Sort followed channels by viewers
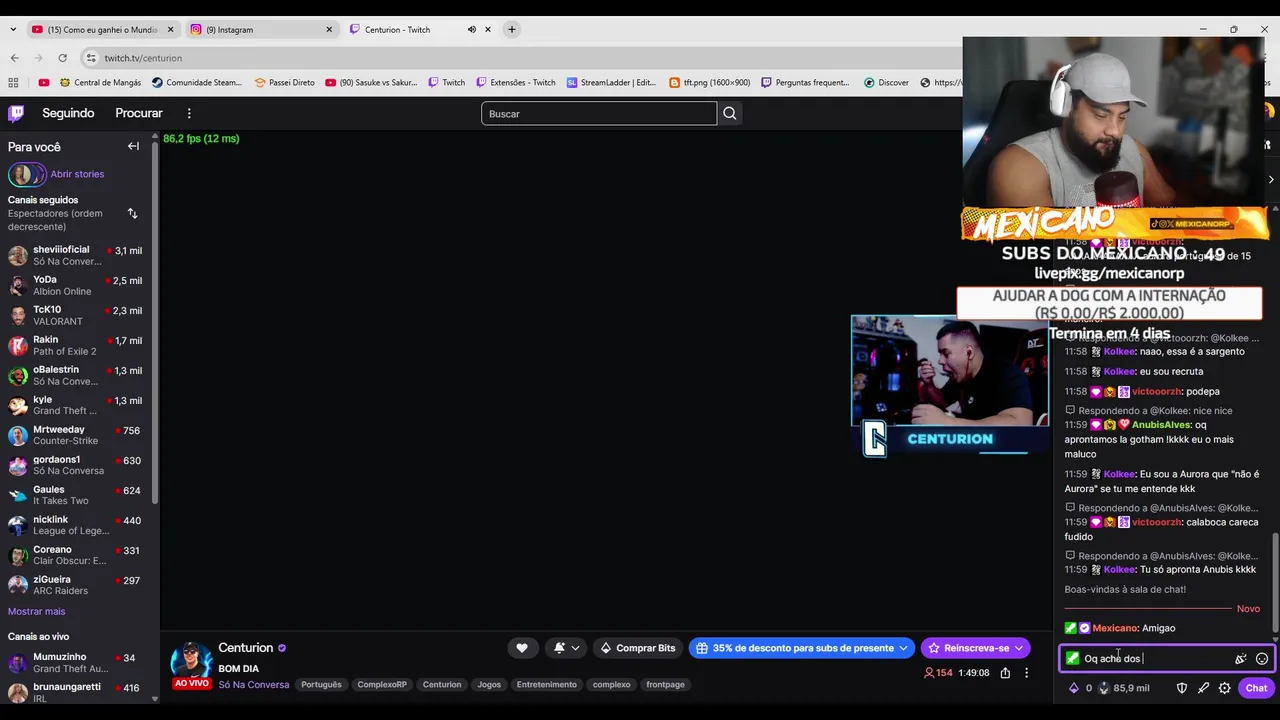This screenshot has height=720, width=1280. [132, 213]
